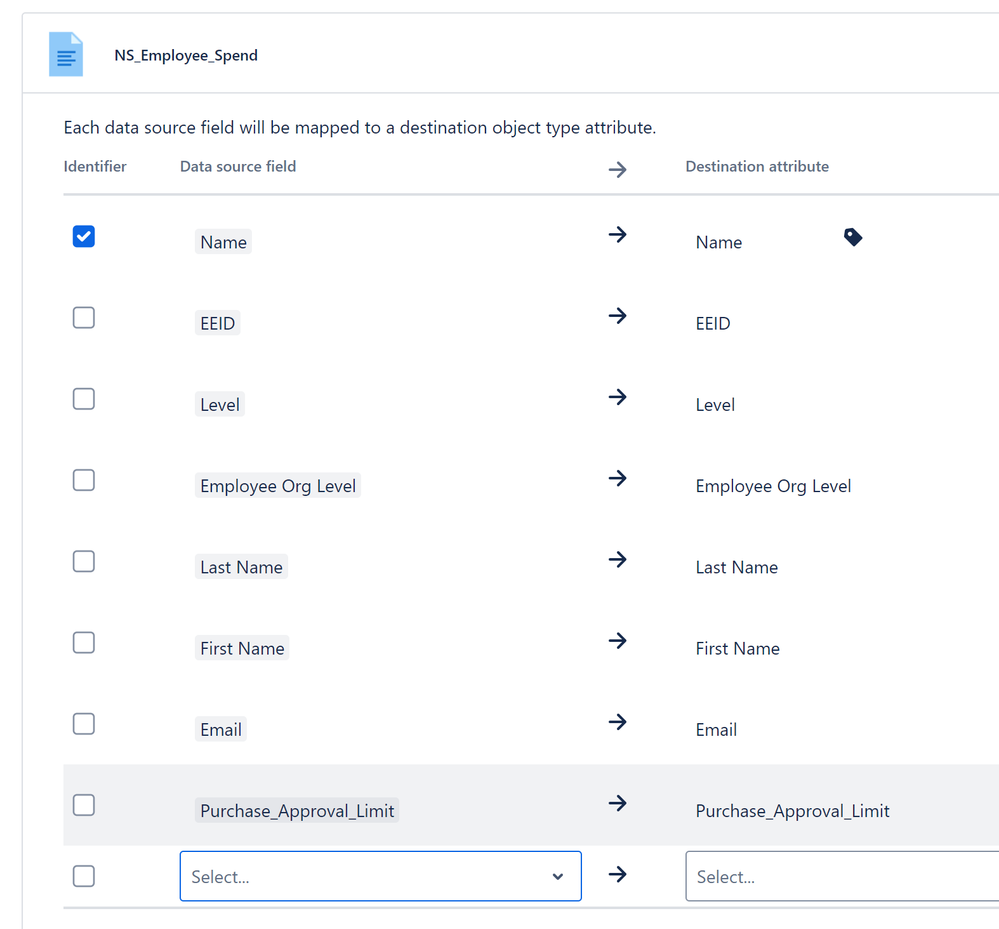Viewport: 999px width, 929px height.
Task: Enable the Email identifier checkbox
Action: point(84,724)
